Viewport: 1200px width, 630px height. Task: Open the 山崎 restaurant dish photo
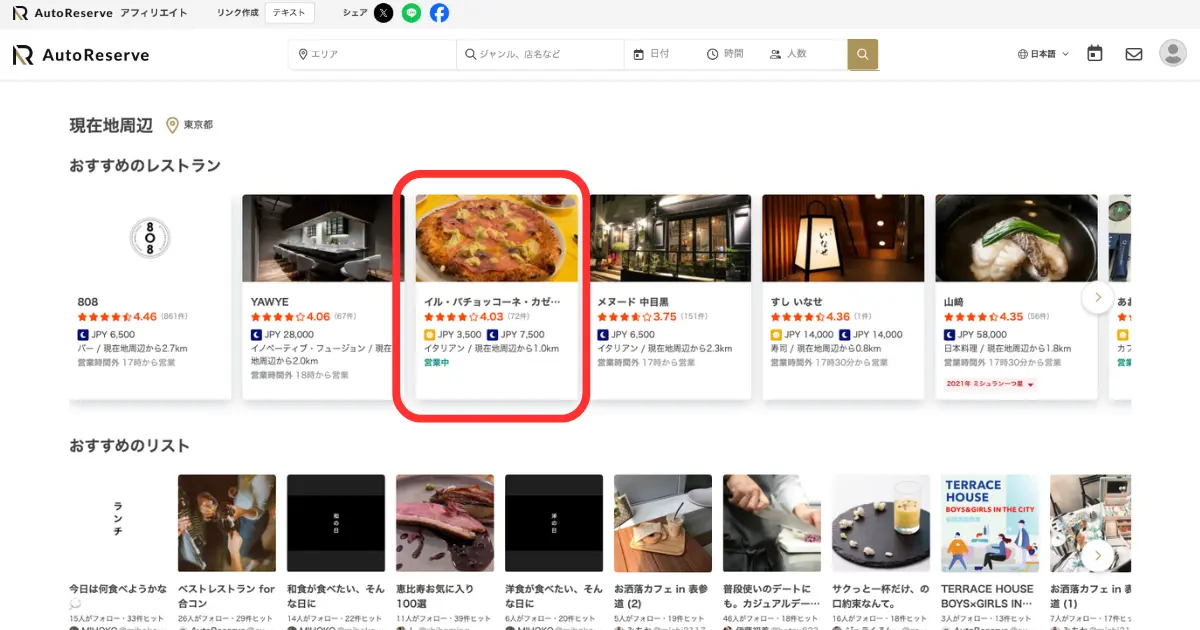(1016, 238)
